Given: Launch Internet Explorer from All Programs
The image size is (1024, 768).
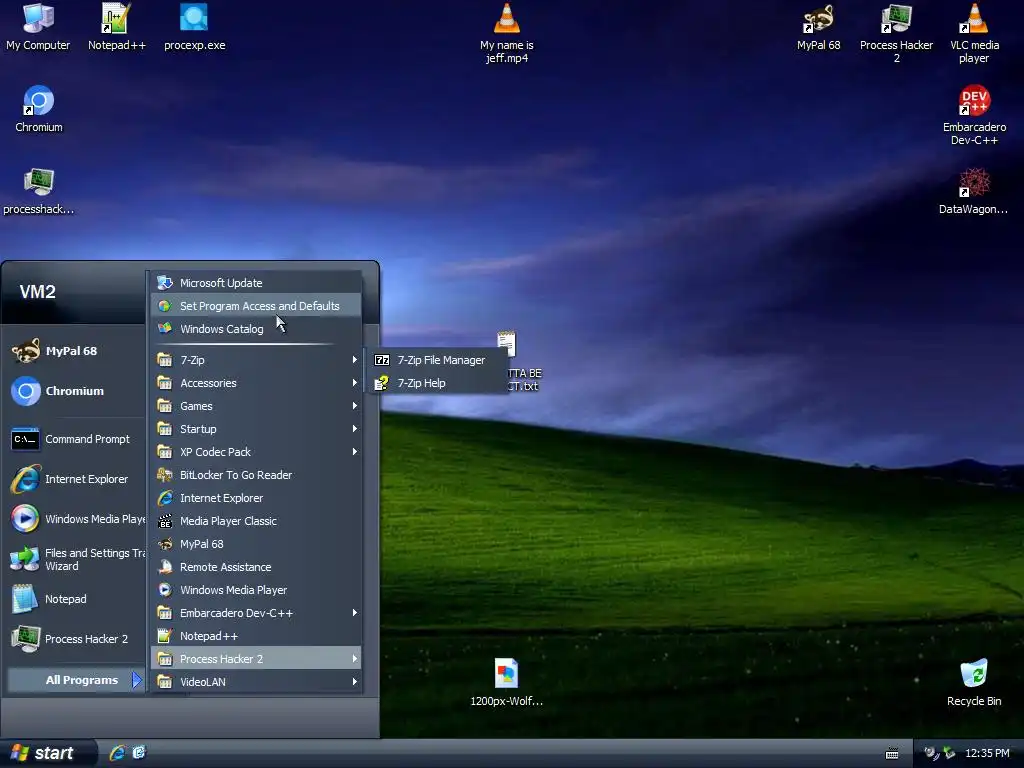Looking at the screenshot, I should point(257,498).
